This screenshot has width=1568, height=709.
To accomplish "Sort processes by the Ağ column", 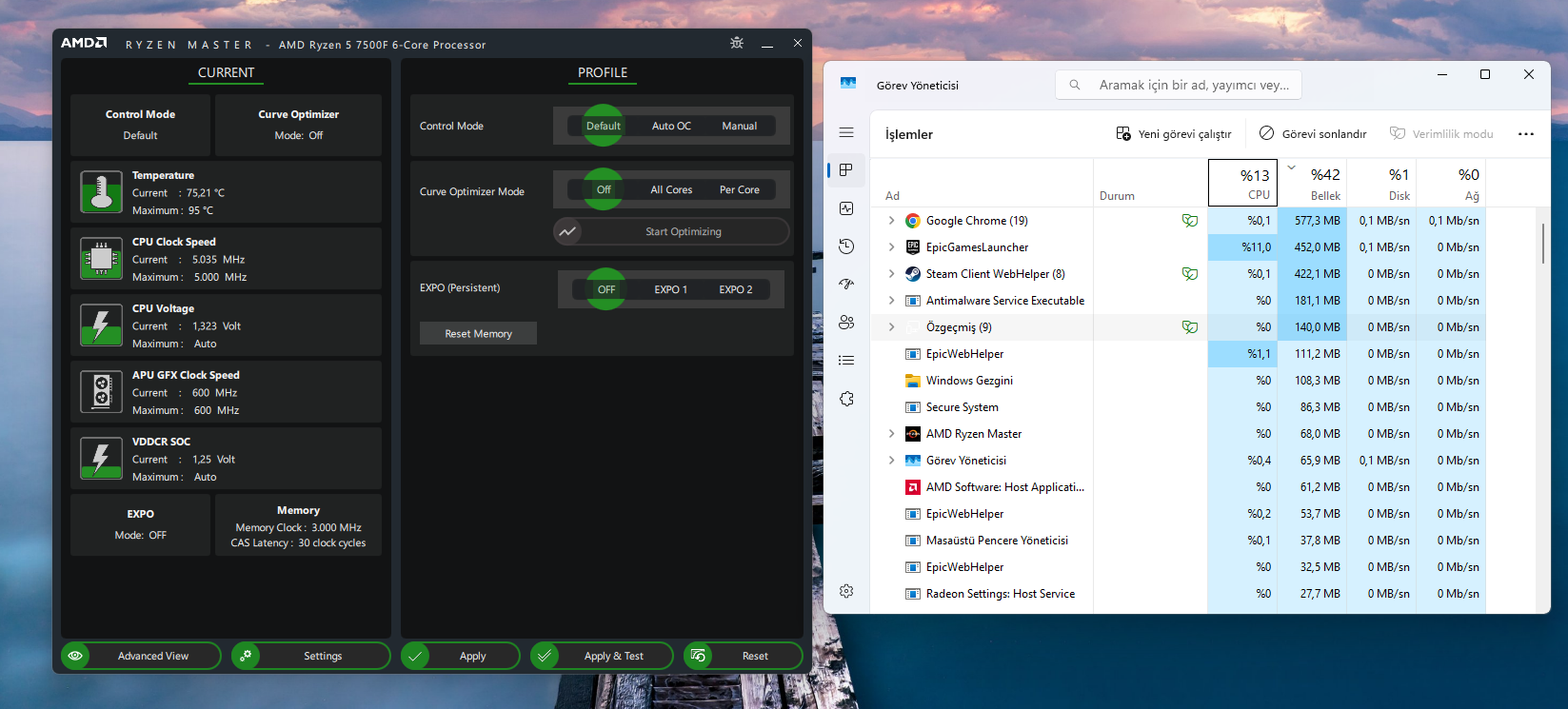I will [x=1451, y=182].
